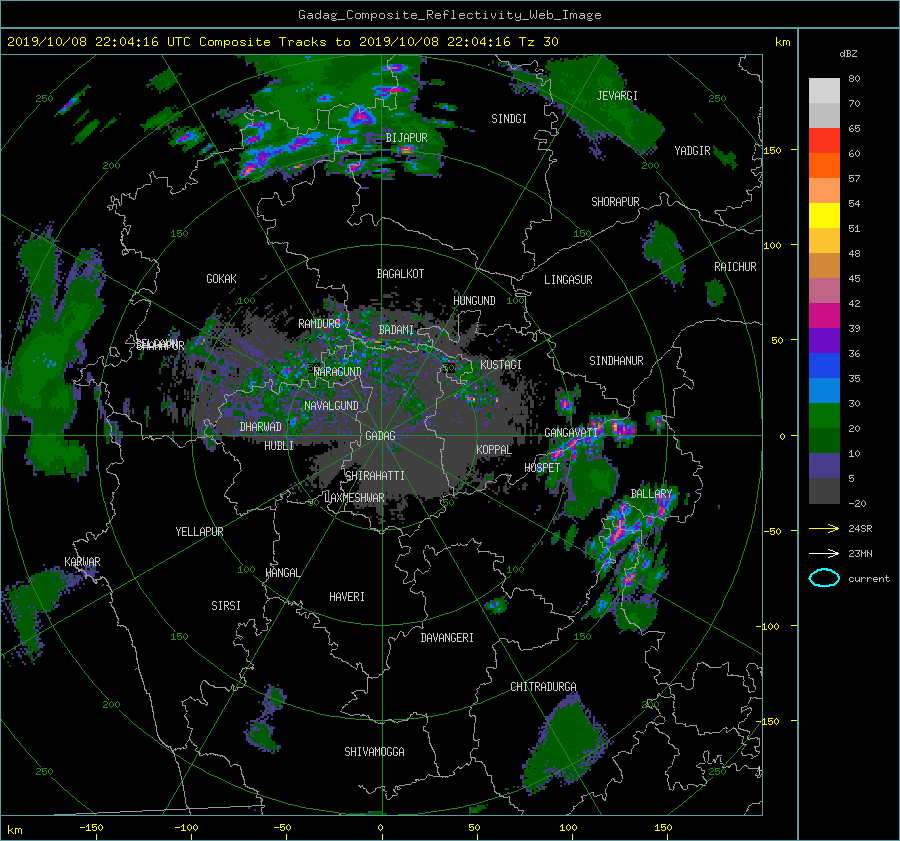Click the BIJAPUR city label
The height and width of the screenshot is (841, 900).
pyautogui.click(x=406, y=138)
